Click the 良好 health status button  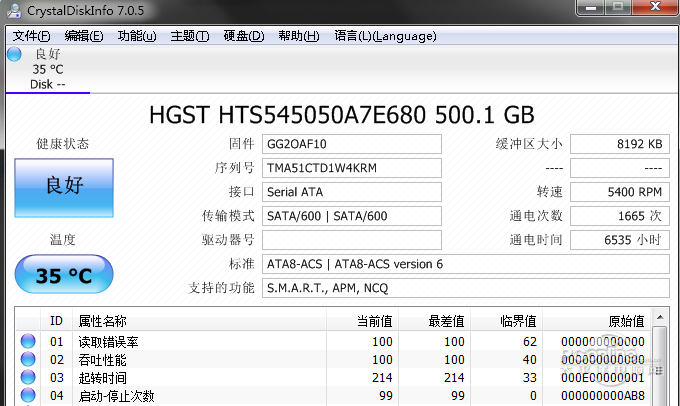click(64, 185)
